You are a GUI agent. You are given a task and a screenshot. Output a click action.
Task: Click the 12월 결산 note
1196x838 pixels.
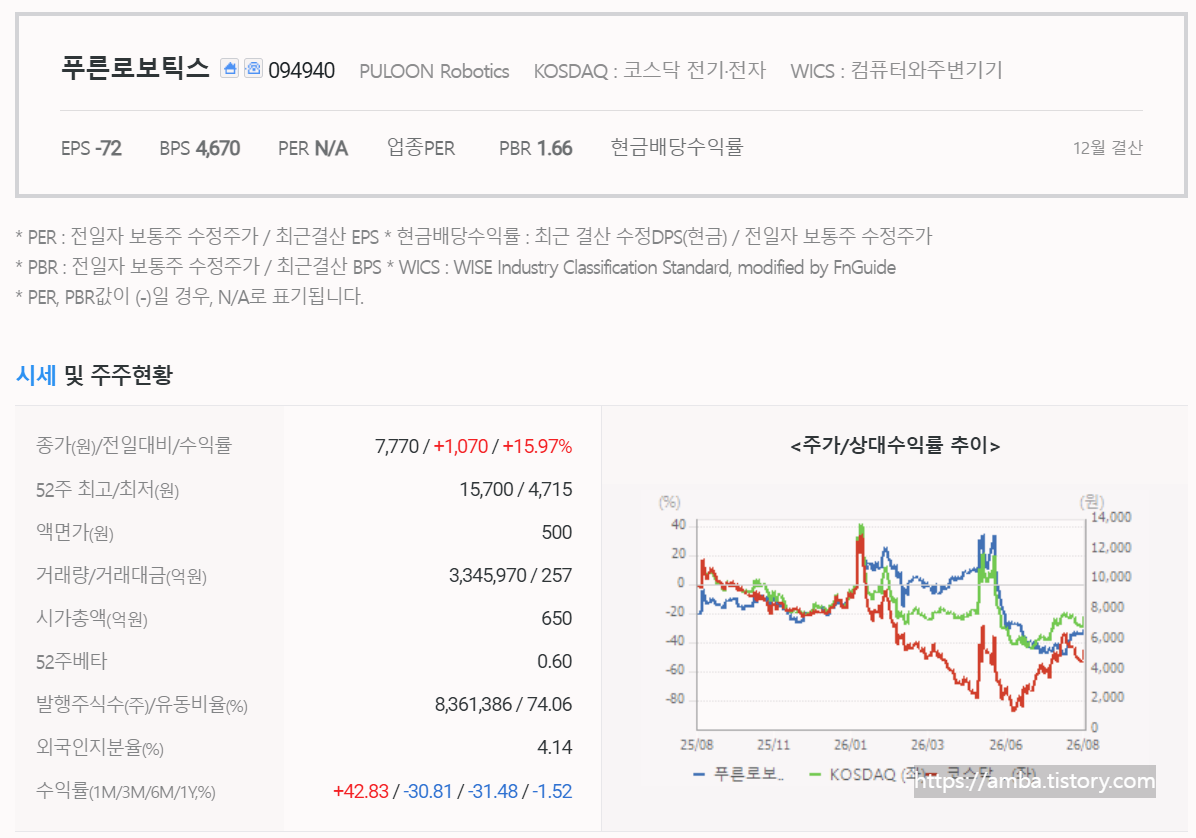[1108, 148]
